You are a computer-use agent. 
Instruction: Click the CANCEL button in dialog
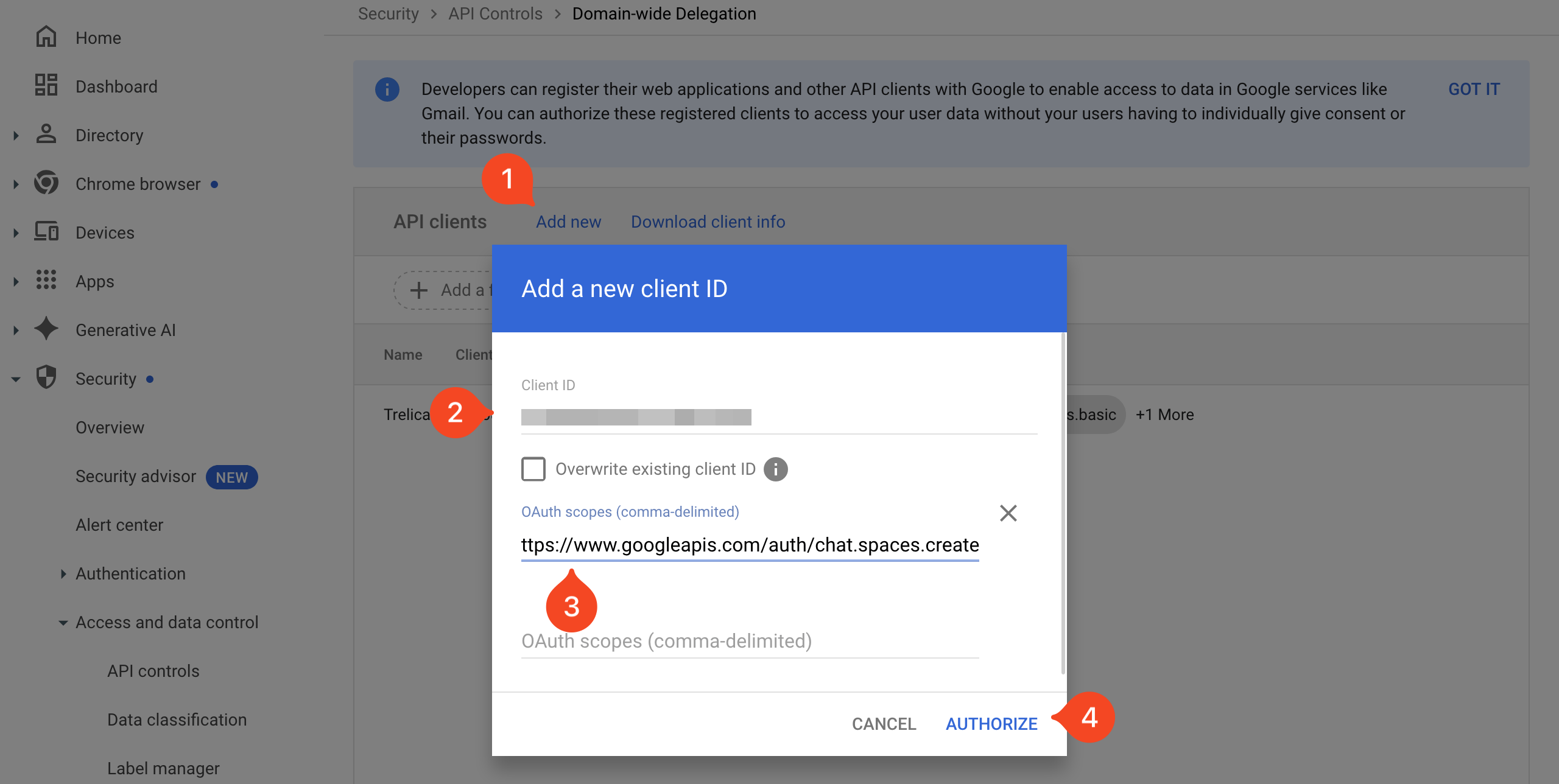pos(884,724)
